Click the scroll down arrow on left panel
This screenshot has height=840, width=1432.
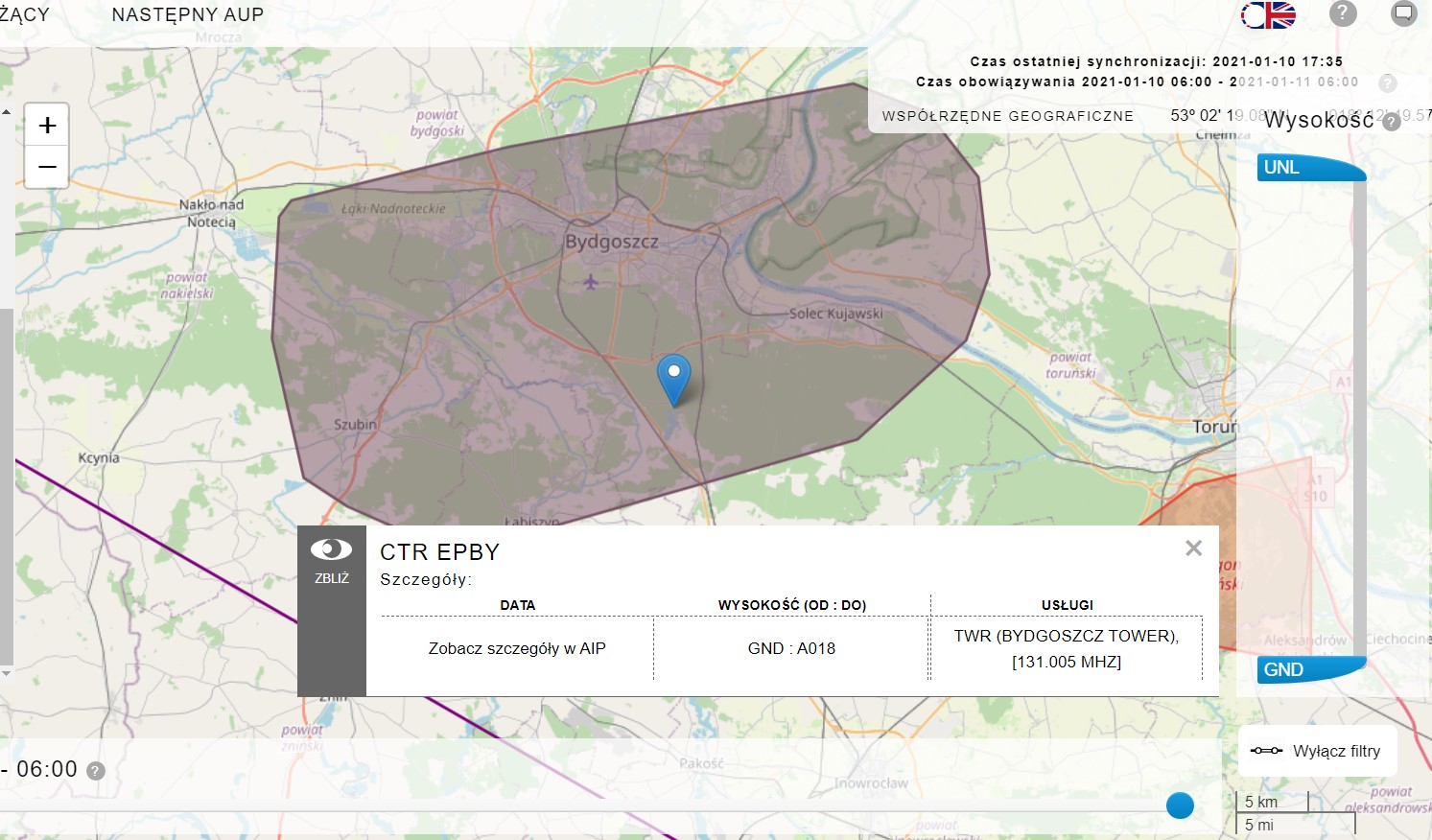(6, 673)
